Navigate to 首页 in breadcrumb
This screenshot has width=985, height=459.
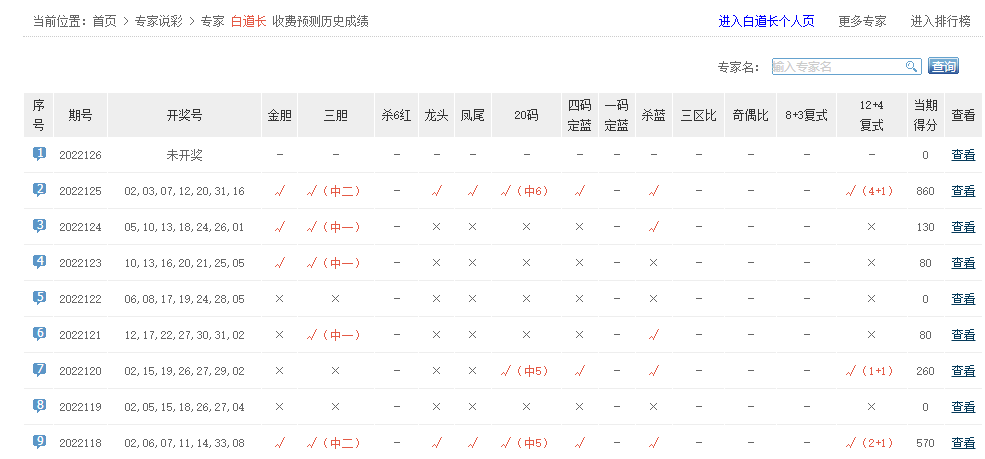[104, 21]
